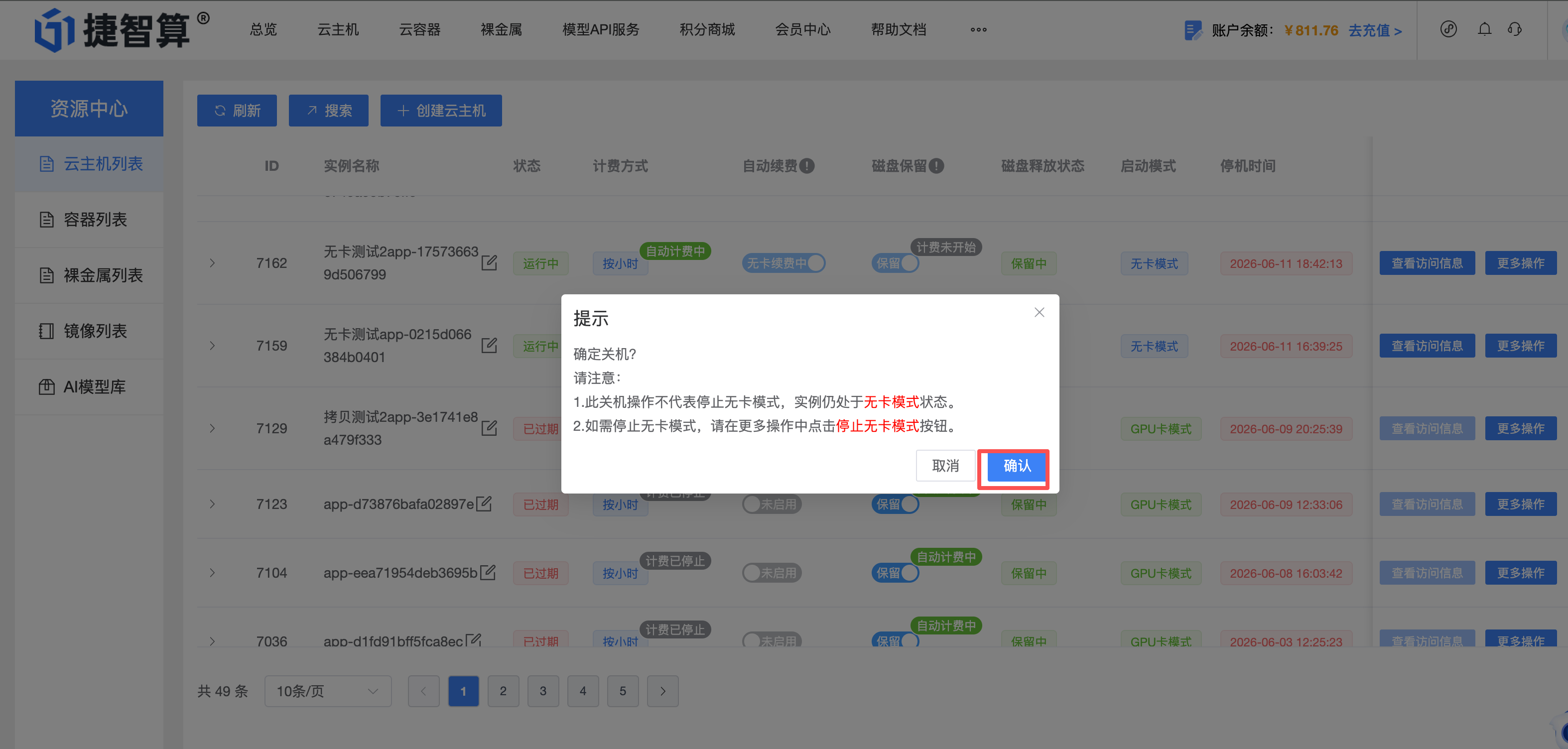1568x749 pixels.
Task: Click the 自动续费 info icon in header
Action: (x=807, y=166)
